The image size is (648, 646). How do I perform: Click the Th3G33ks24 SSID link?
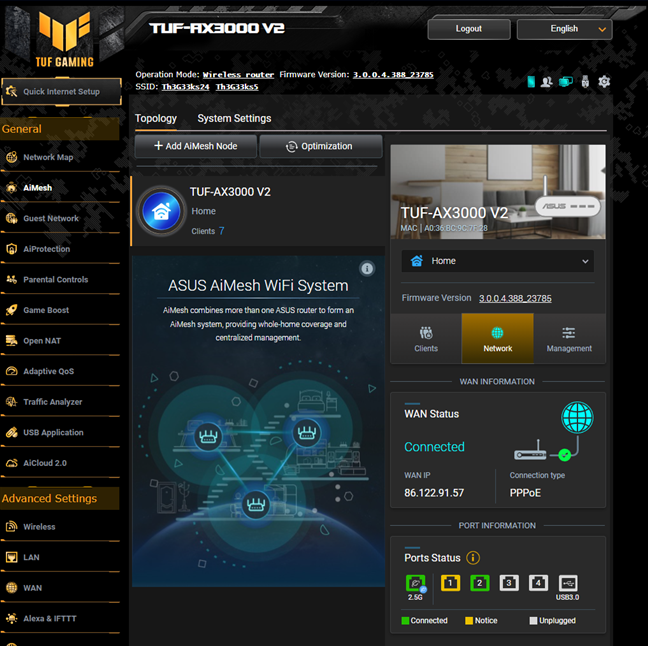(185, 87)
